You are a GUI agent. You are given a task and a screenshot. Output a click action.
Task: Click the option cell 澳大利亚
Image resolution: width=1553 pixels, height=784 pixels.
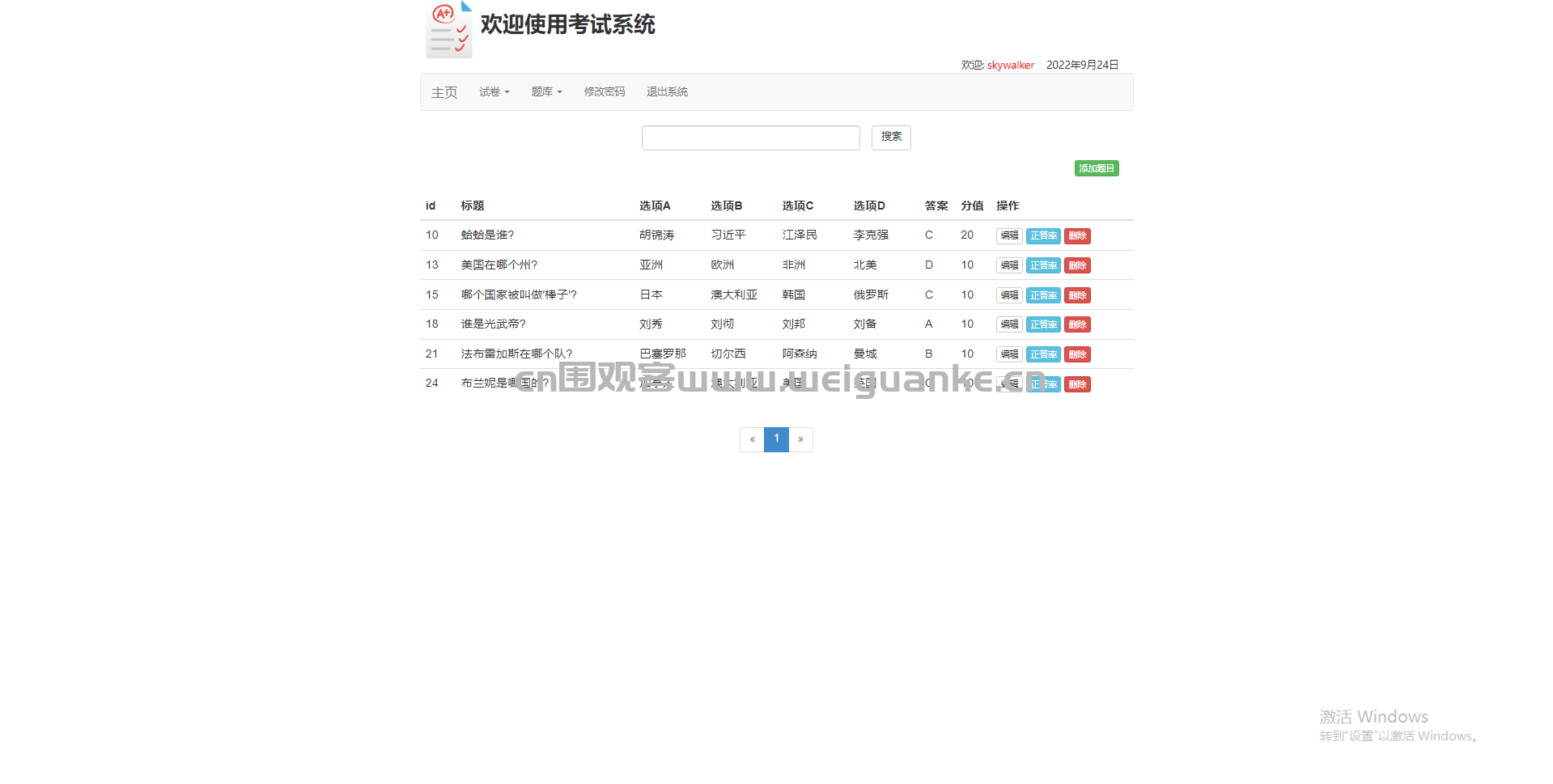(x=734, y=295)
